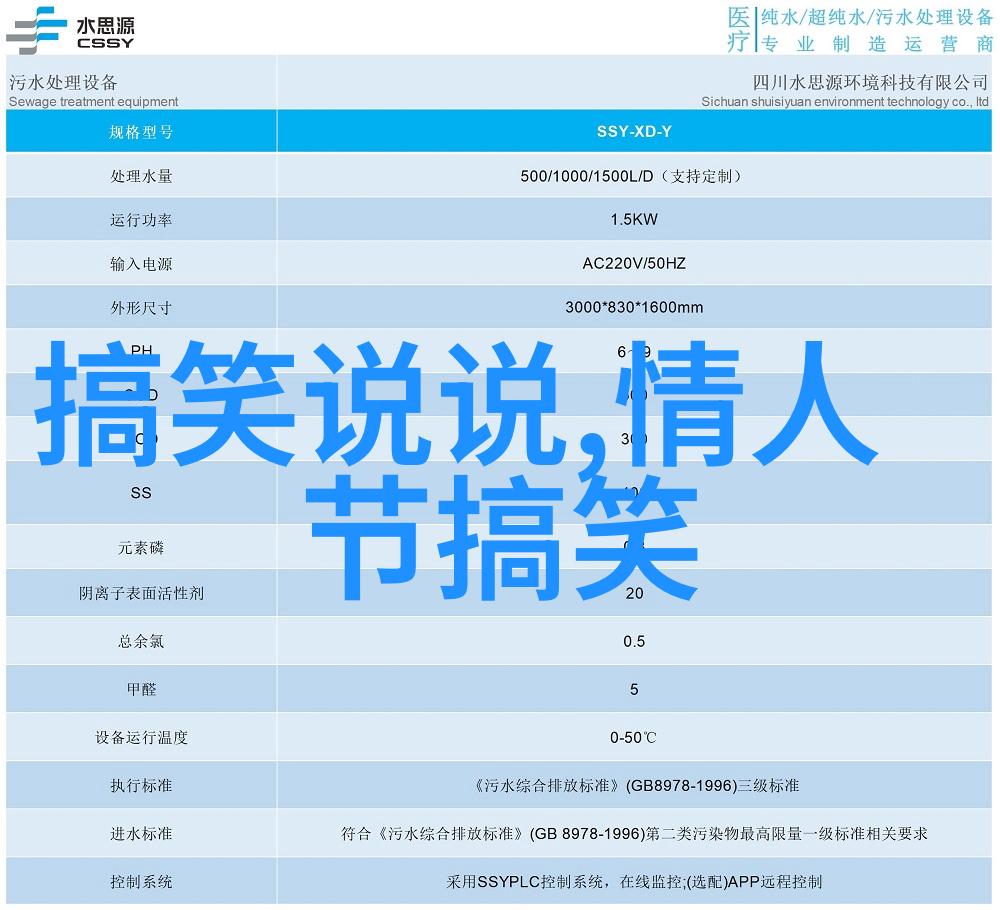Image resolution: width=1000 pixels, height=910 pixels.
Task: Click the 甲醛 row label
Action: (141, 689)
